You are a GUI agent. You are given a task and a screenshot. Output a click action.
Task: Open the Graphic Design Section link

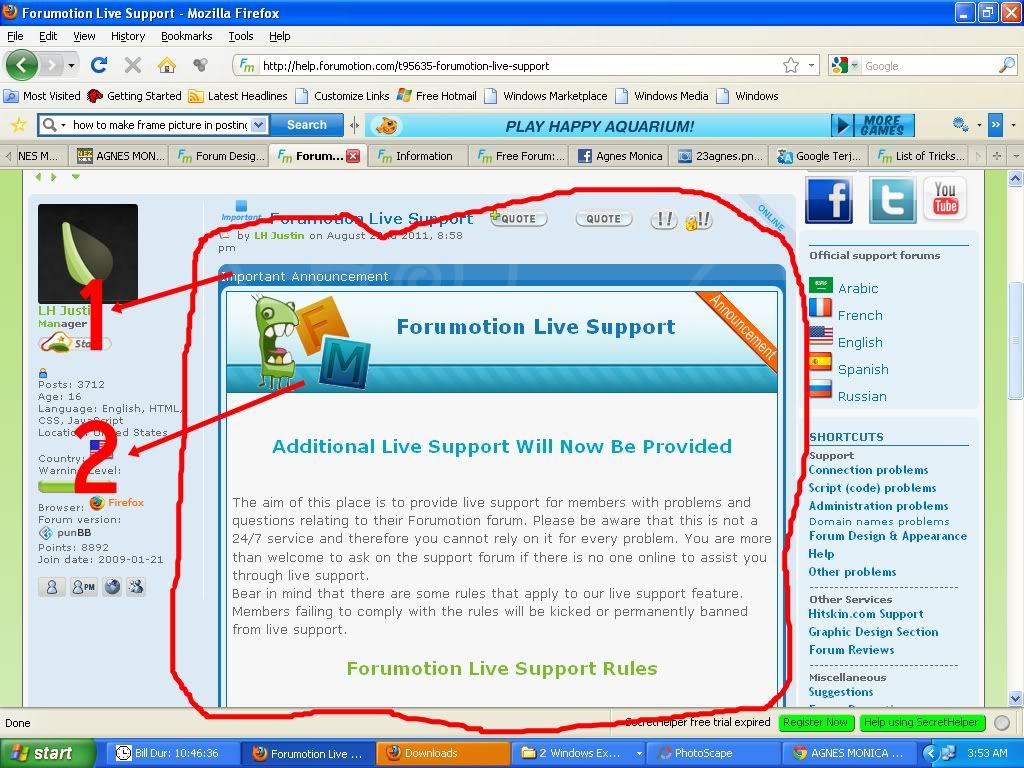(873, 632)
